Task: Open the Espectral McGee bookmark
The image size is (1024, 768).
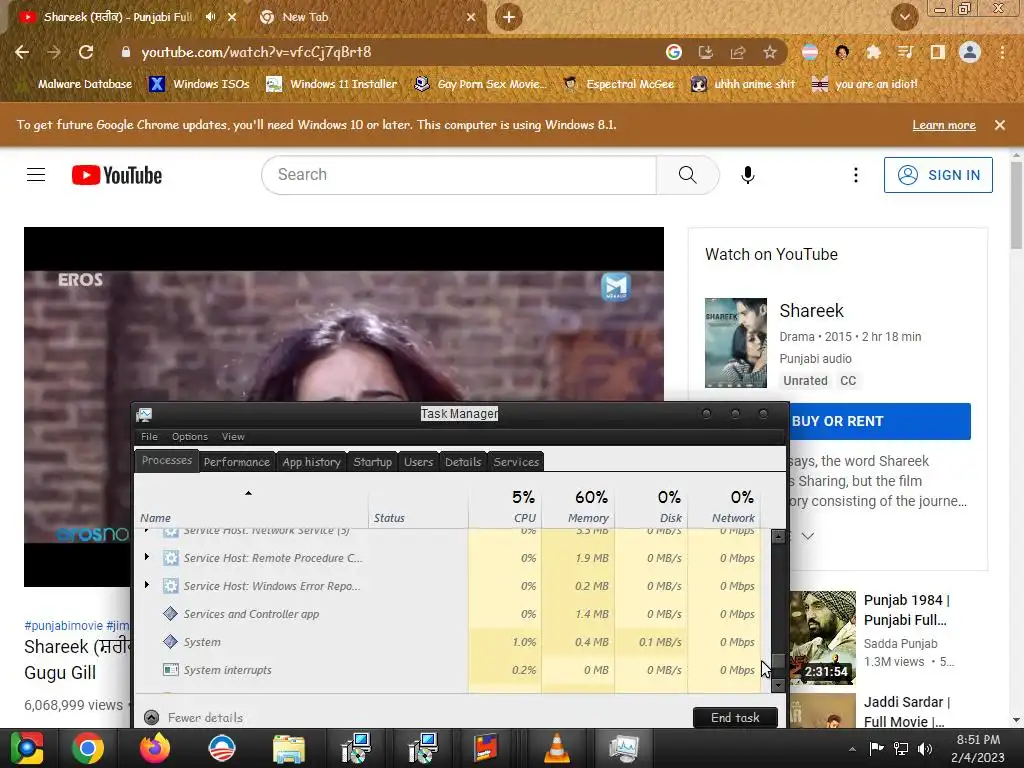Action: pyautogui.click(x=619, y=84)
